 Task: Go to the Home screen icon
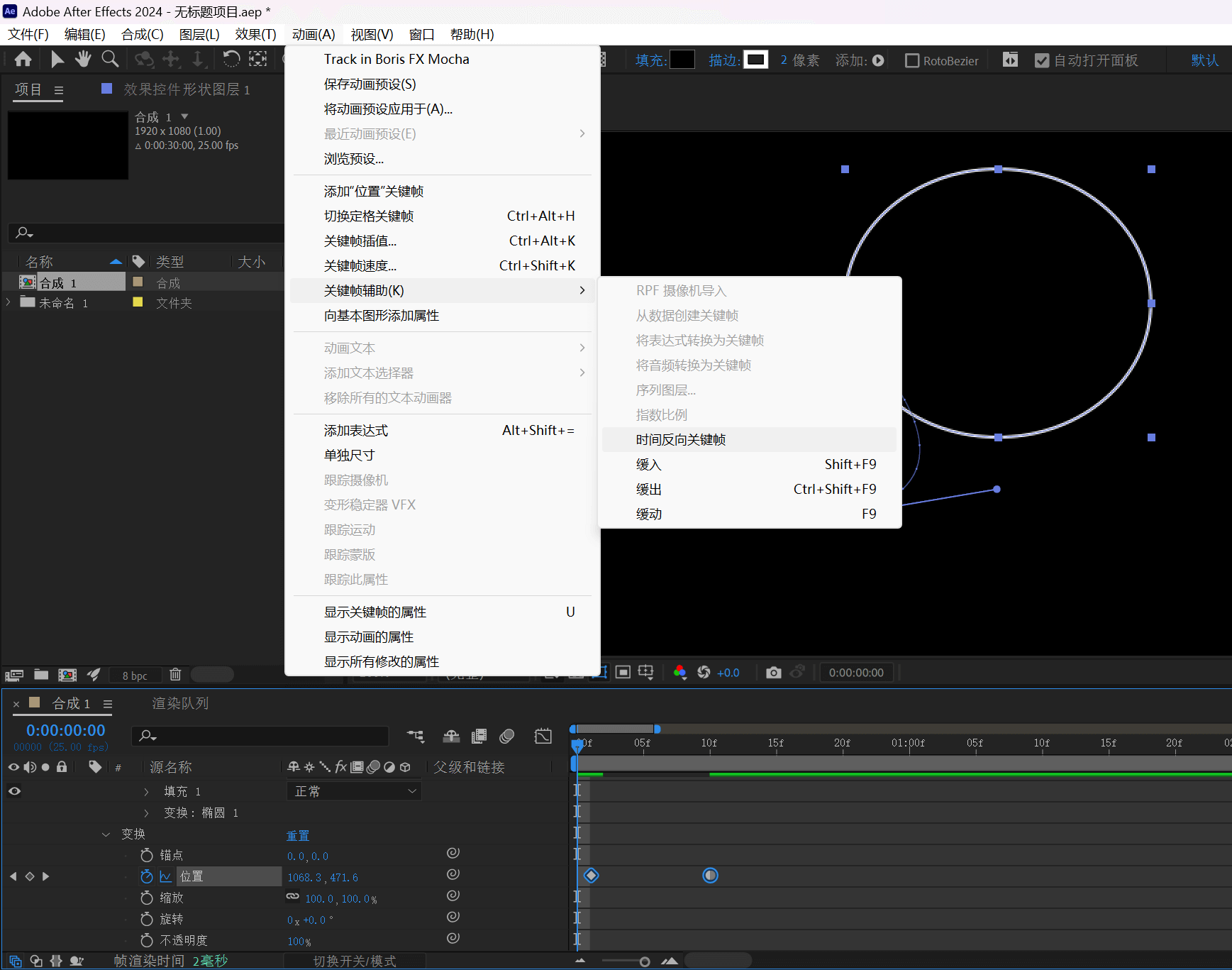click(x=23, y=60)
